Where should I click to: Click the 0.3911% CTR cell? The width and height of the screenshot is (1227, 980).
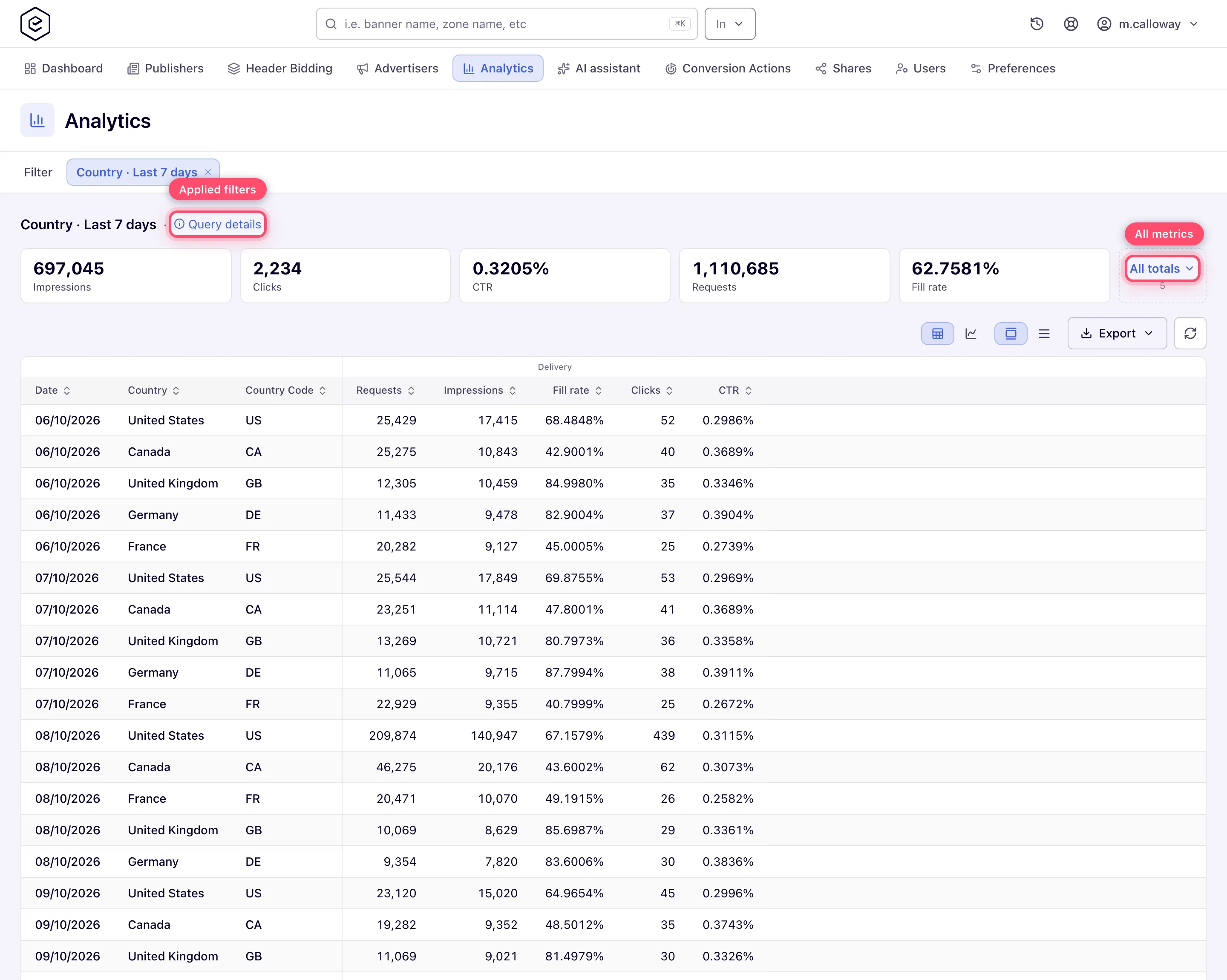(x=728, y=672)
